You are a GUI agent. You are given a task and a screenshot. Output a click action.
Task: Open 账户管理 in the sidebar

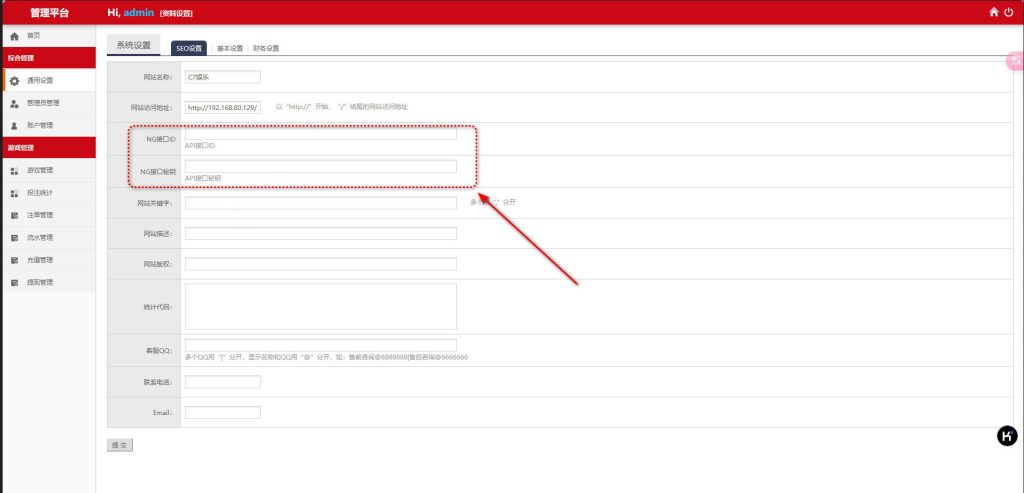(x=40, y=125)
